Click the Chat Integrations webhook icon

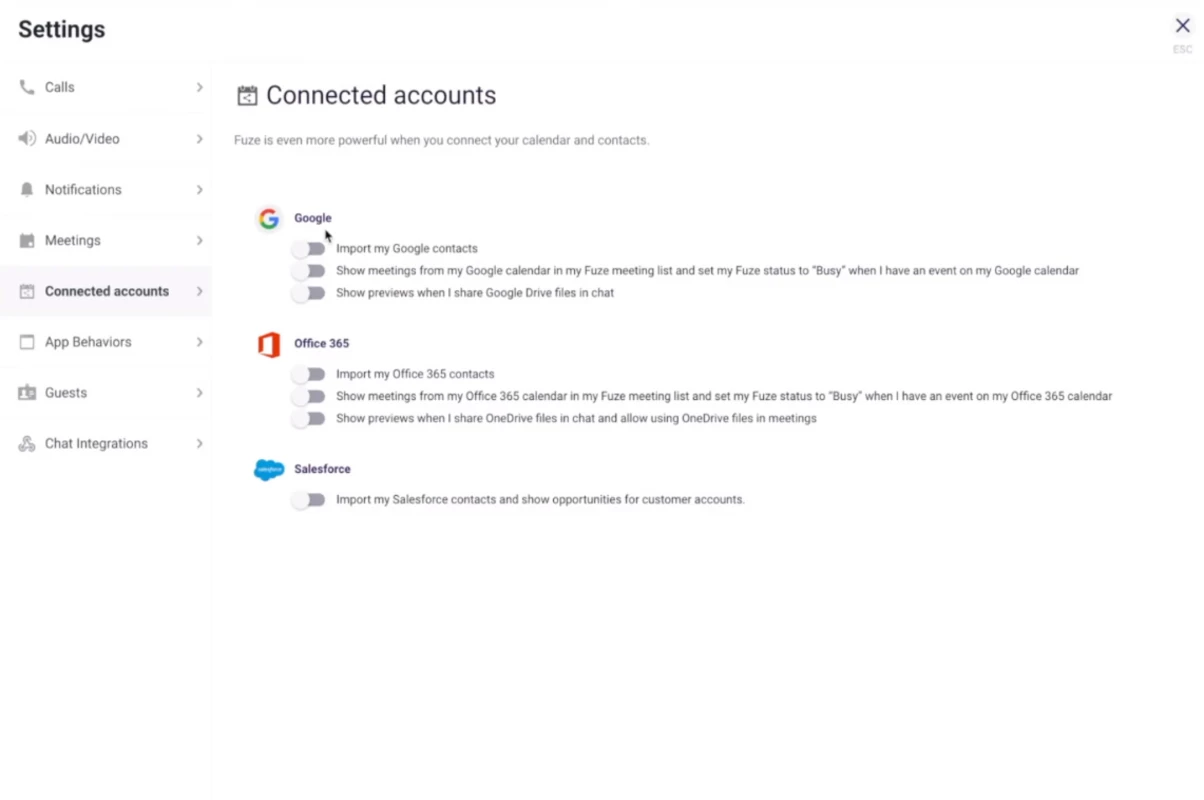coord(27,443)
